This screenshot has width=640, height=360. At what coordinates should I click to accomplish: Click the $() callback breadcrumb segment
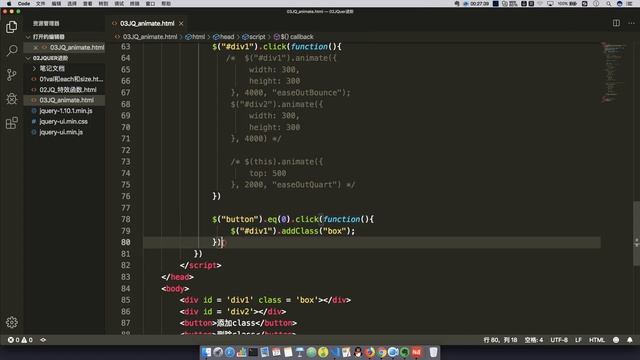[x=293, y=37]
